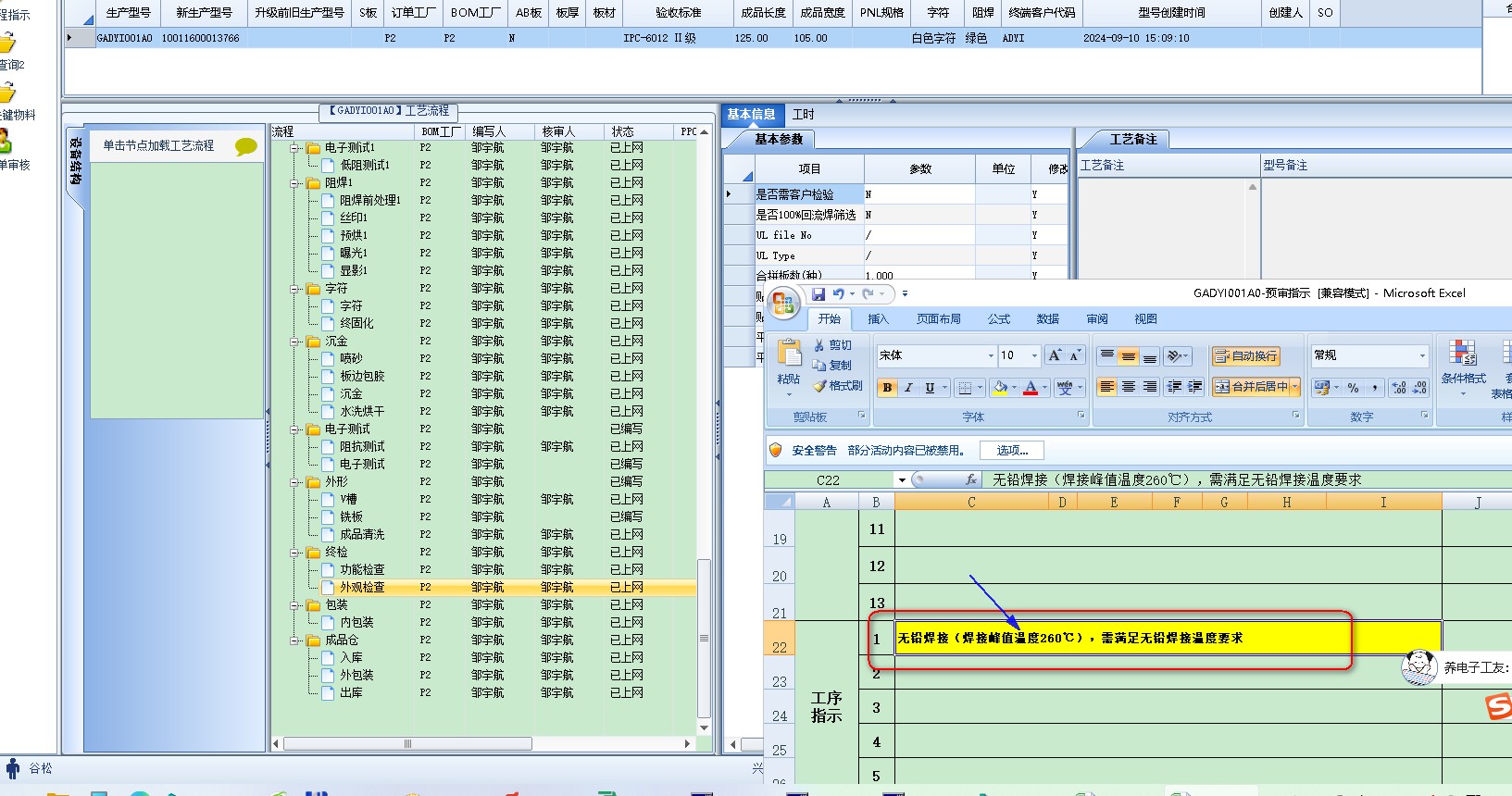Toggle Merge and Center (合并后居中)

pos(1251,387)
